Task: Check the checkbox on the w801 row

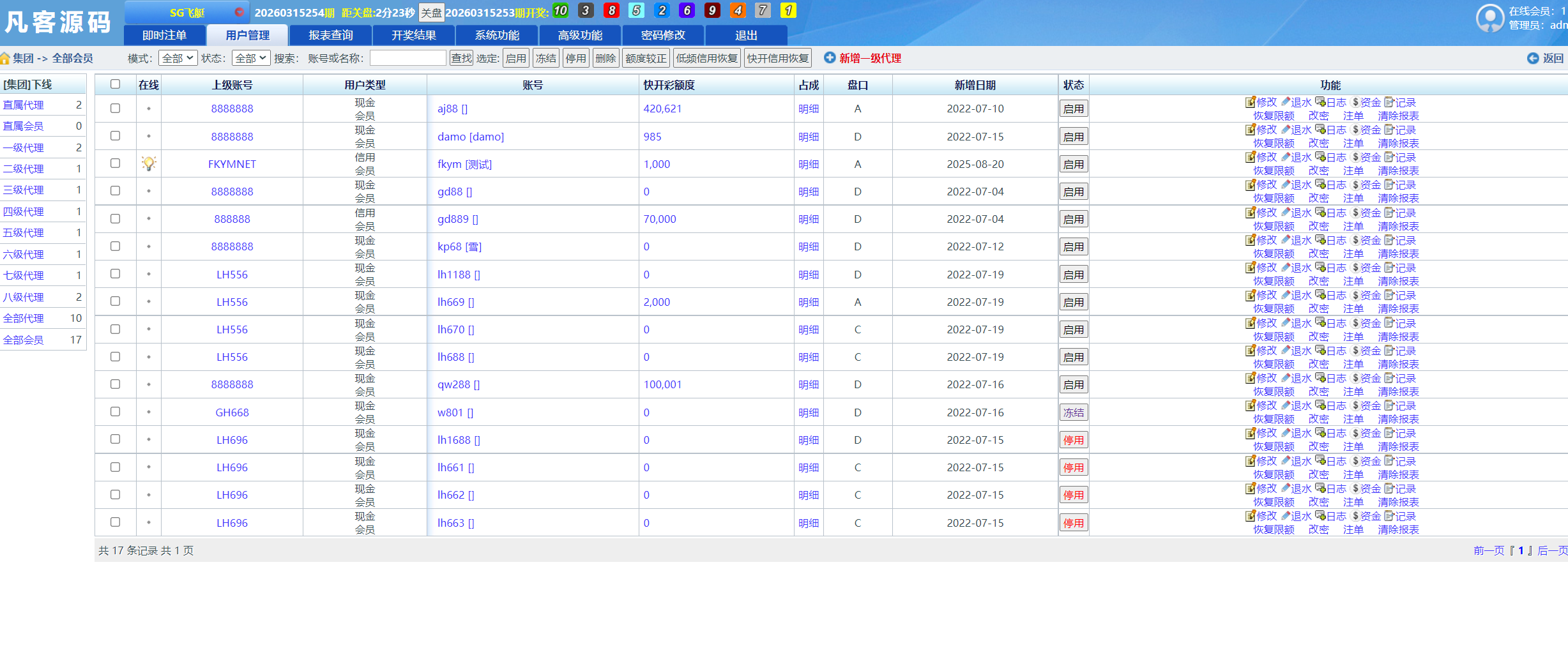Action: click(115, 412)
